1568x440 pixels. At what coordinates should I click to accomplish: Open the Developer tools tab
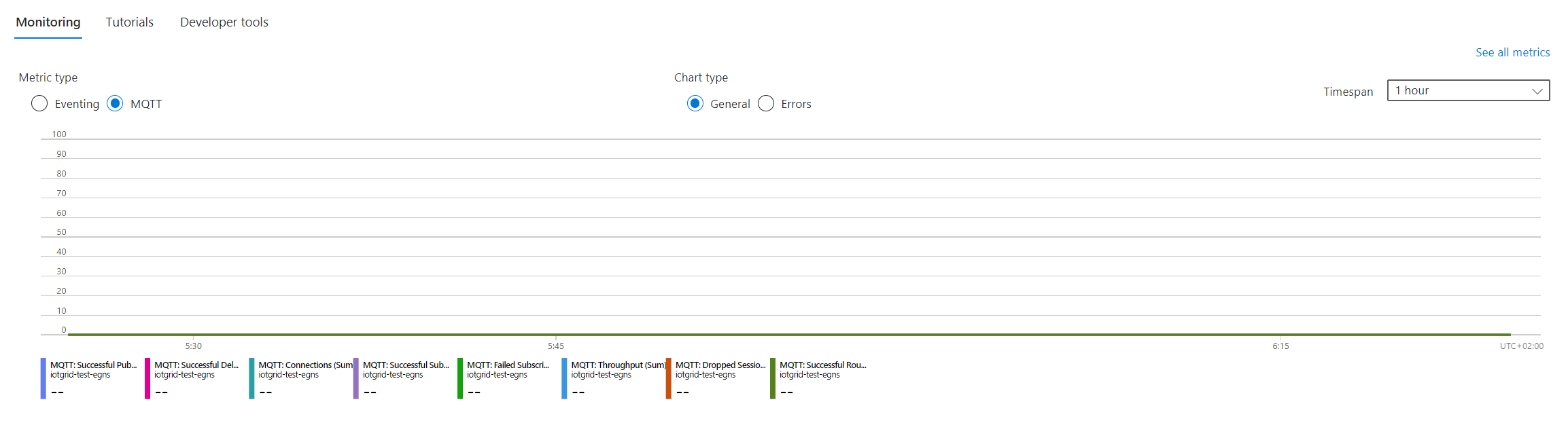point(224,22)
